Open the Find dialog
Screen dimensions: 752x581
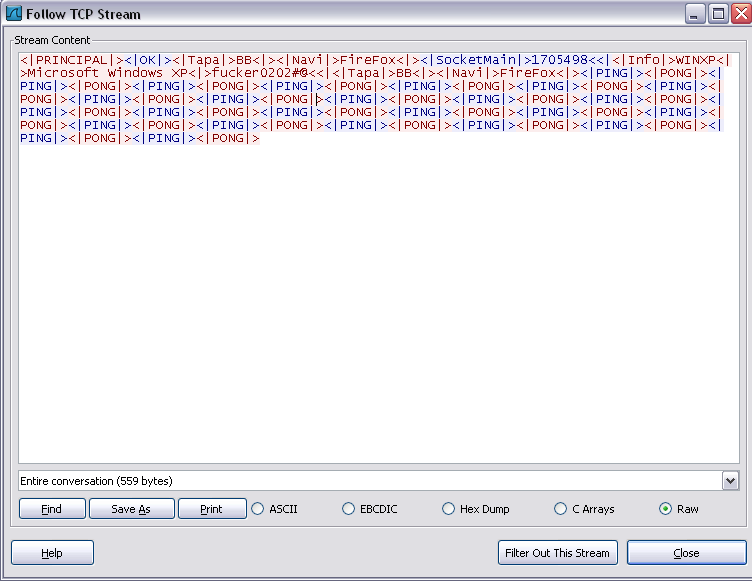click(x=52, y=509)
